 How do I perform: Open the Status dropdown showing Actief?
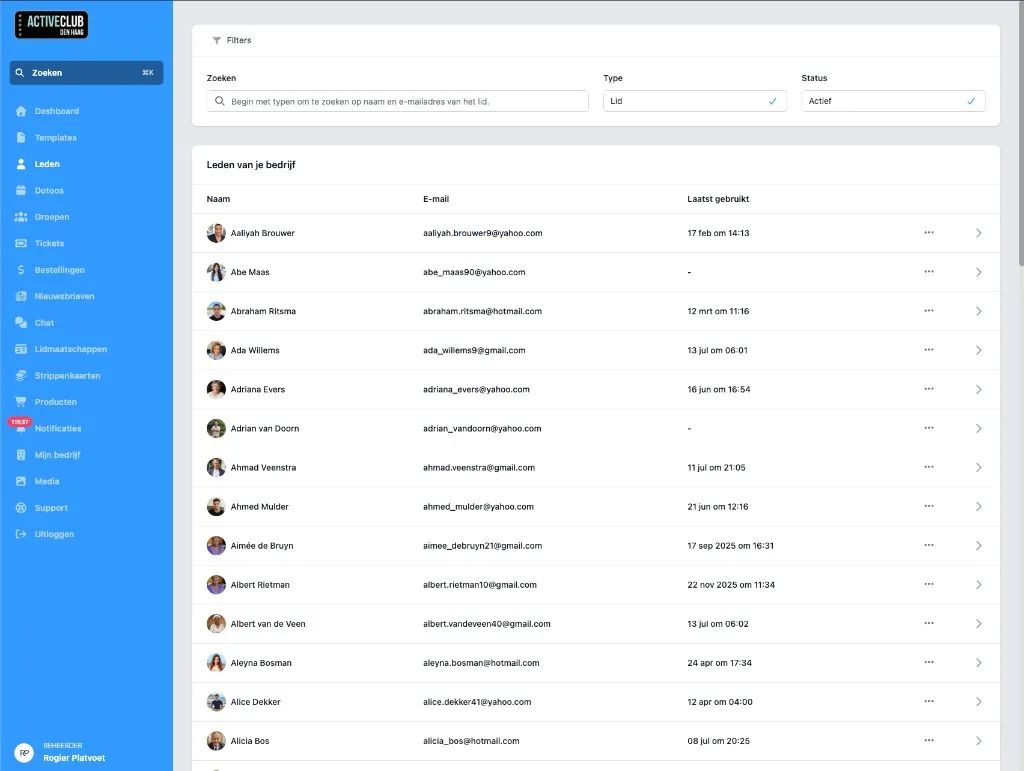point(893,101)
